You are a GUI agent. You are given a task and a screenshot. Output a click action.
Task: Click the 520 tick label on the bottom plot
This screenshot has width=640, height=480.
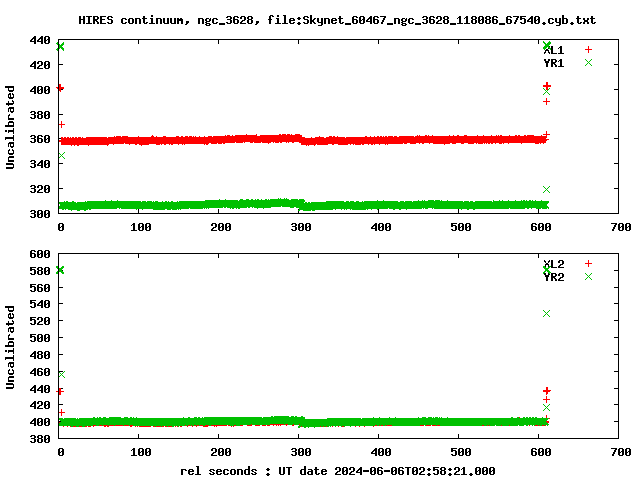(x=40, y=321)
